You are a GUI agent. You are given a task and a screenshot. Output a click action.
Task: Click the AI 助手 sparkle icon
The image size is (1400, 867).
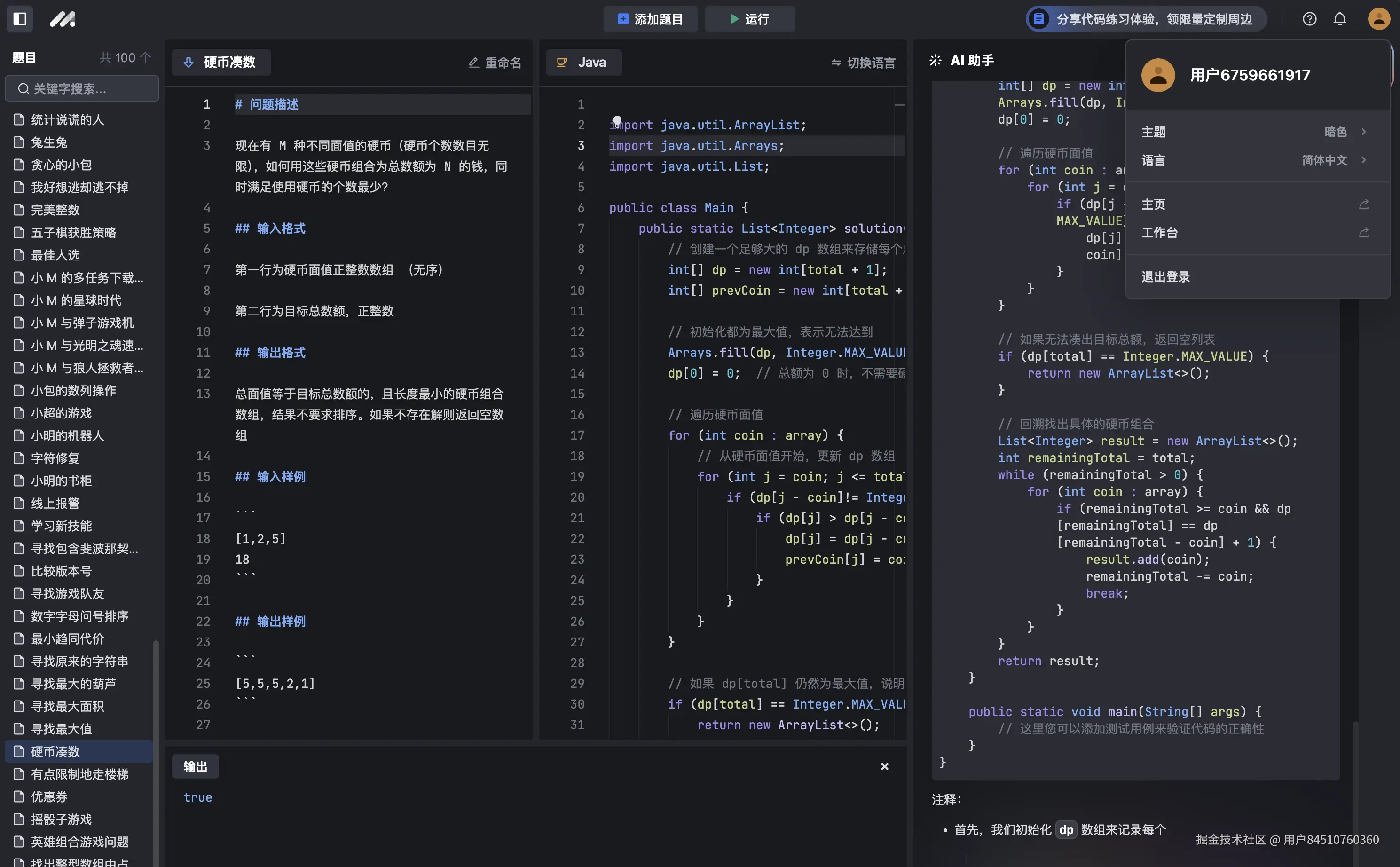point(935,60)
